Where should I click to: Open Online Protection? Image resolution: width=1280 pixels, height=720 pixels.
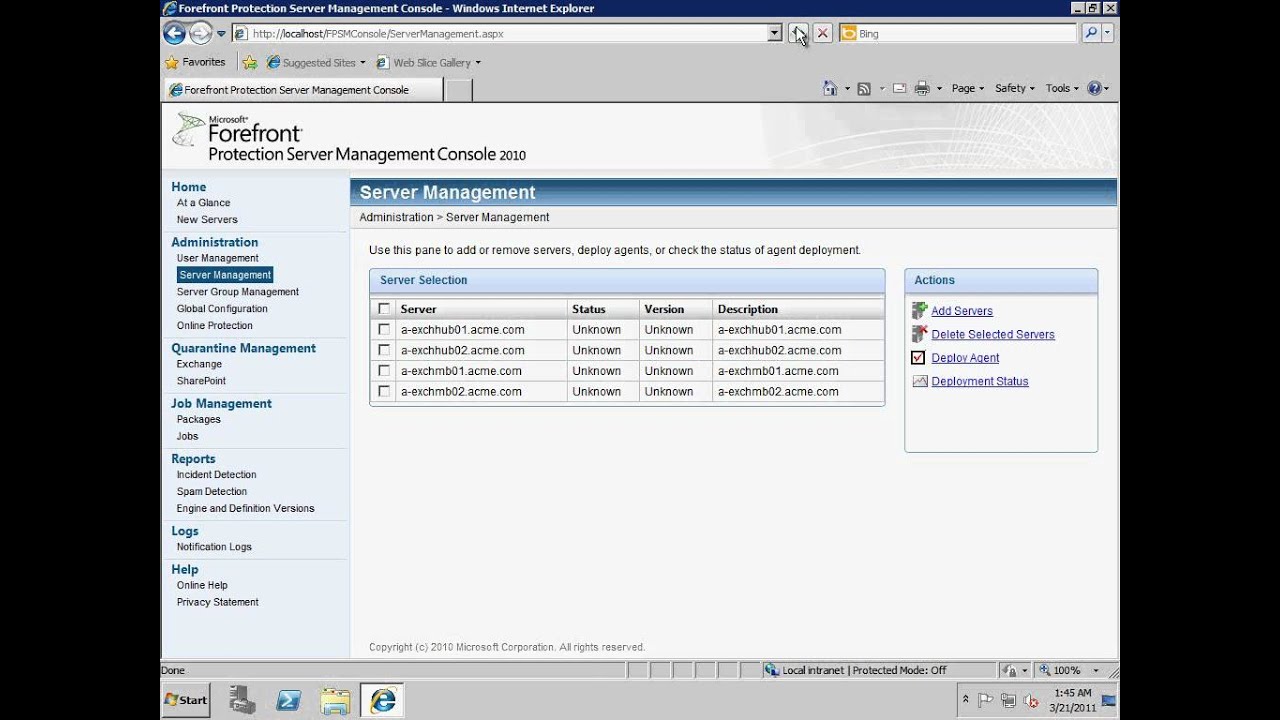point(215,325)
